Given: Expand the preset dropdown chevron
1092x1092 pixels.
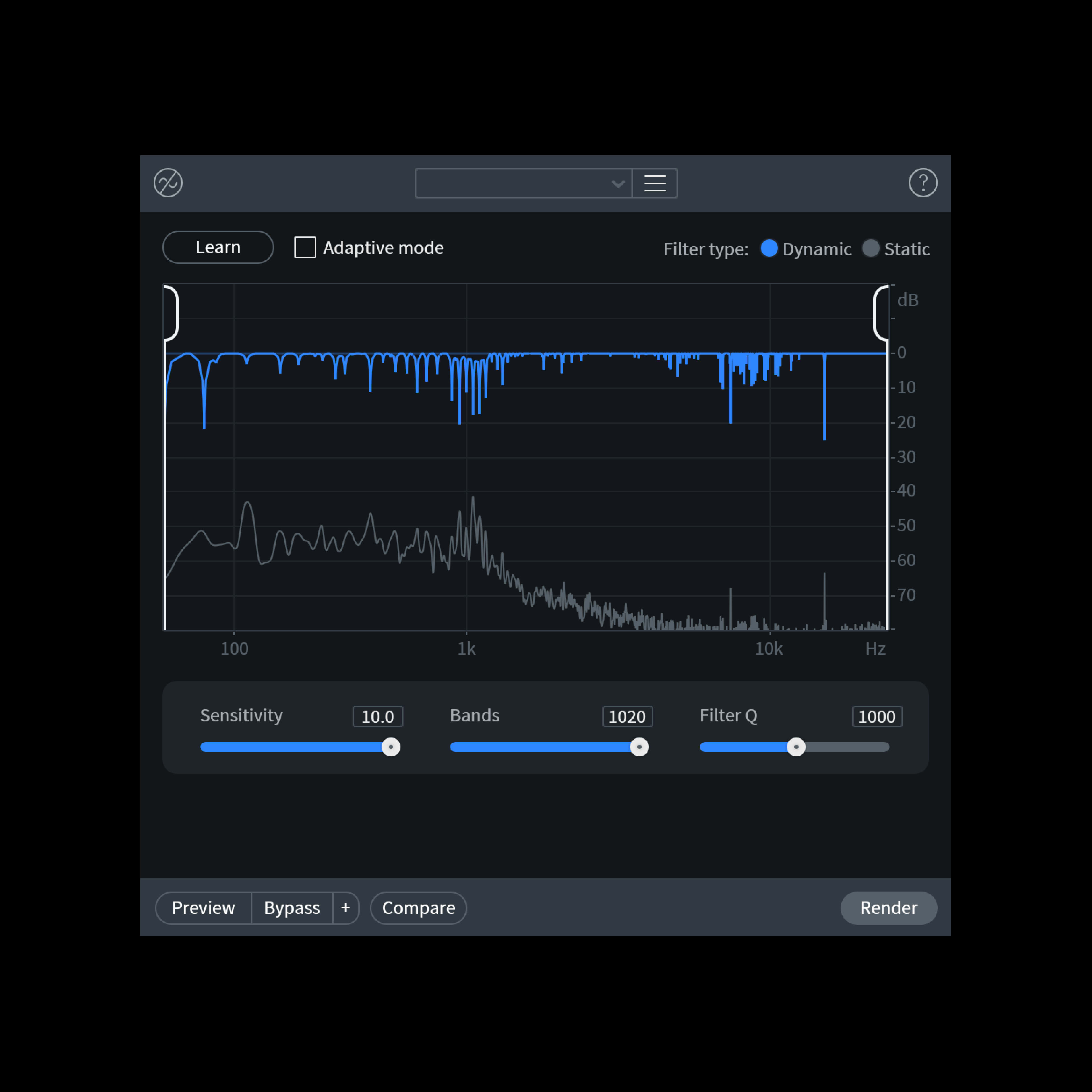Looking at the screenshot, I should [618, 184].
